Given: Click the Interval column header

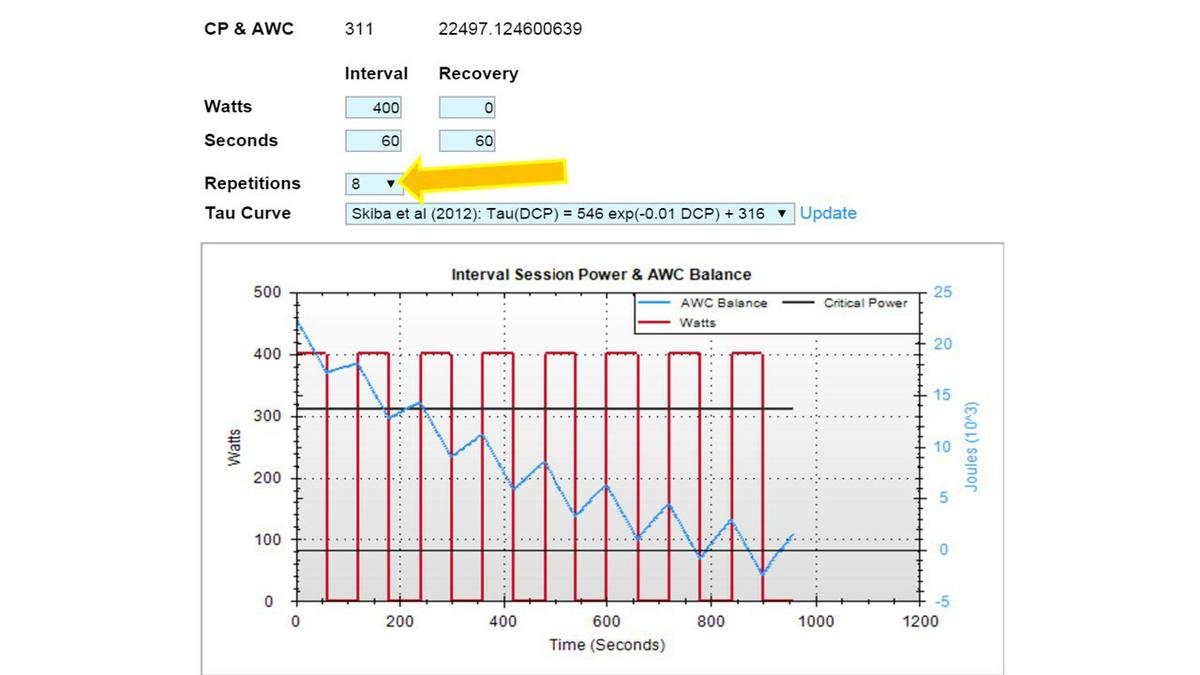Looking at the screenshot, I should click(x=376, y=74).
